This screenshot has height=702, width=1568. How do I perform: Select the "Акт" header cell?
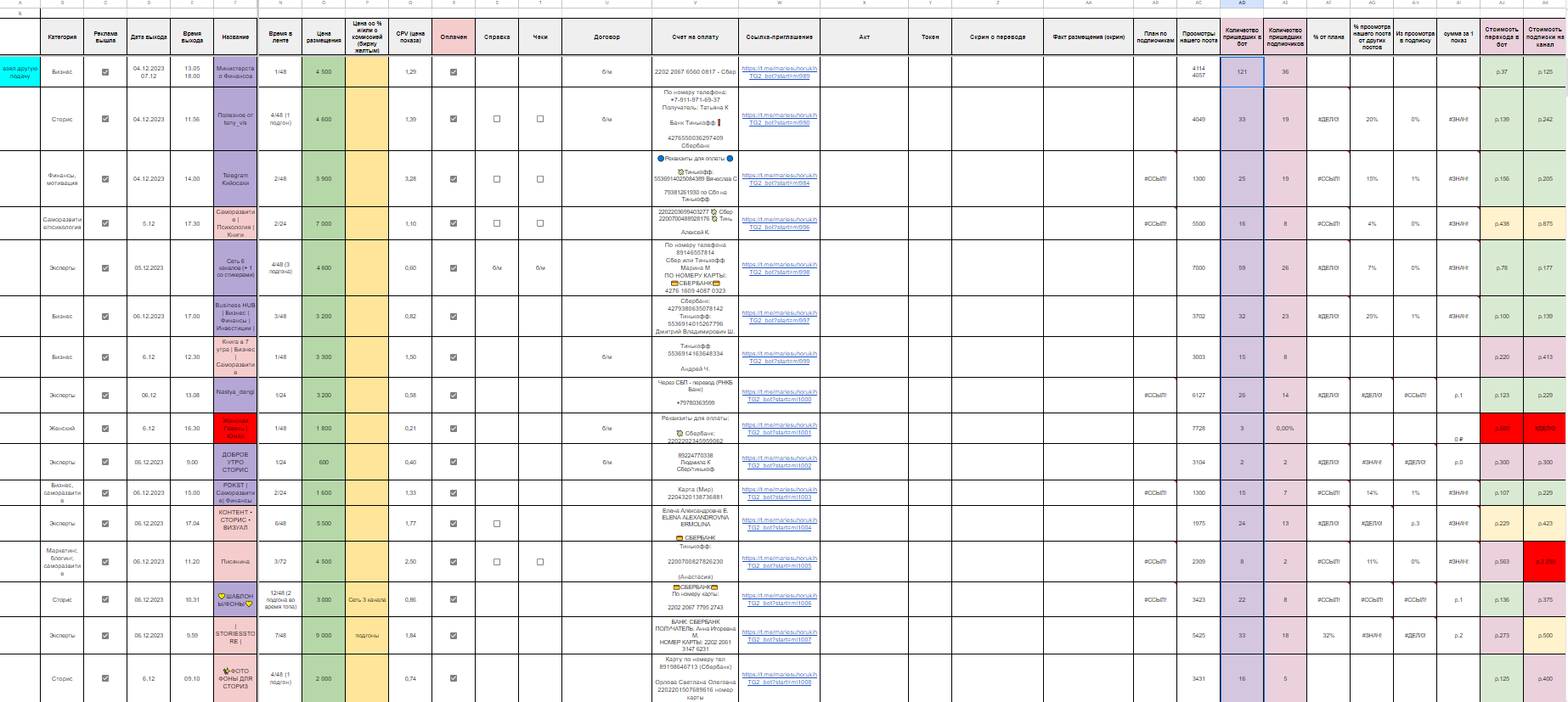[865, 37]
